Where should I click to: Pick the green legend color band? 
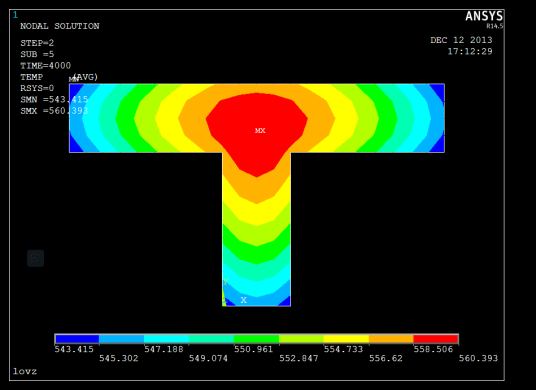point(256,339)
